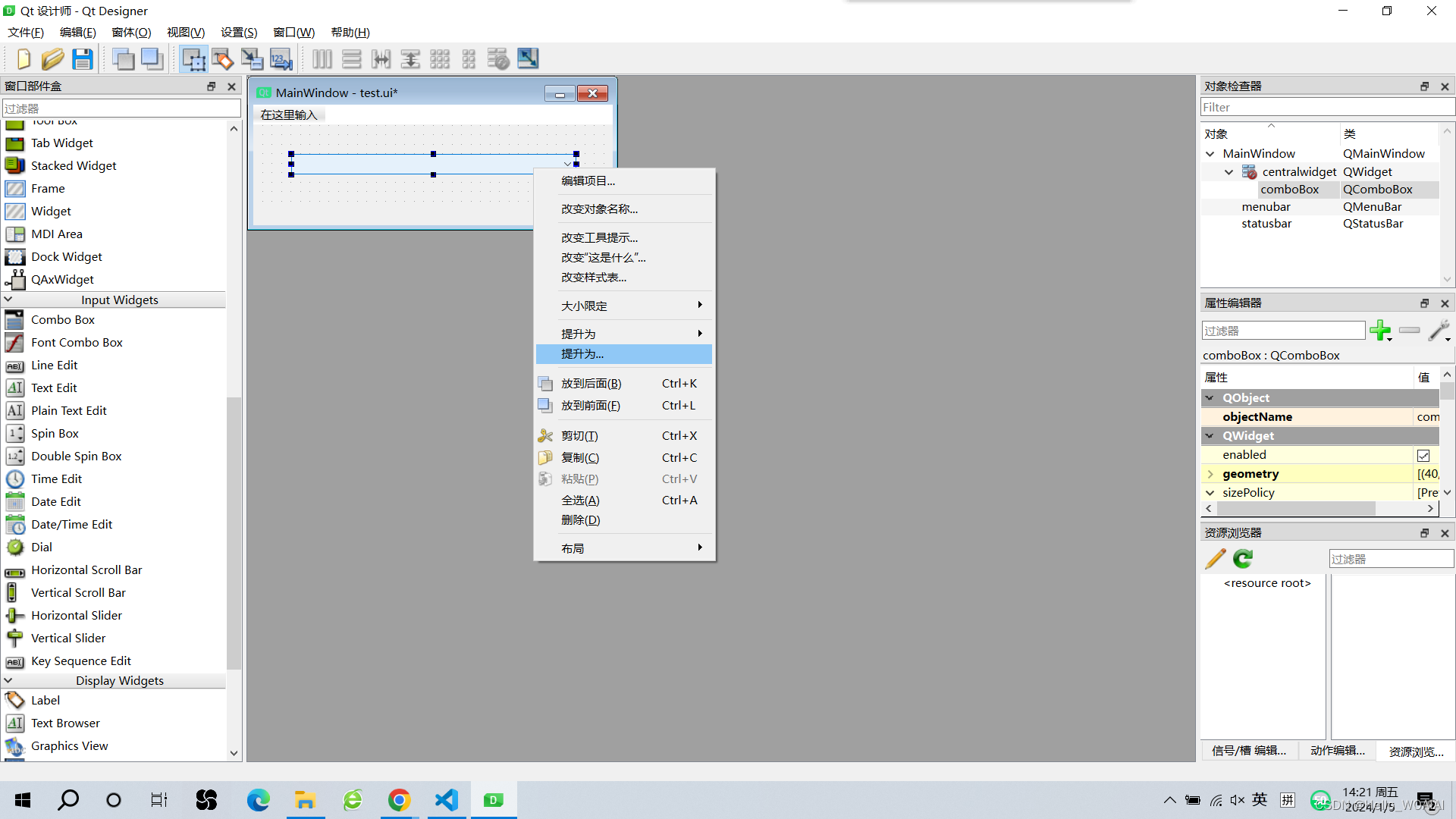
Task: Toggle the enabled checkbox for comboBox
Action: click(x=1423, y=454)
